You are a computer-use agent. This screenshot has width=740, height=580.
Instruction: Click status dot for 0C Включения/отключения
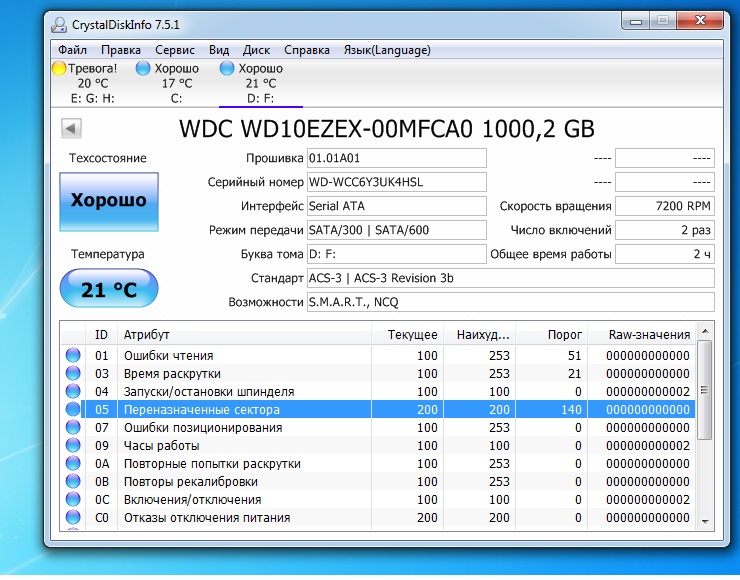click(73, 499)
